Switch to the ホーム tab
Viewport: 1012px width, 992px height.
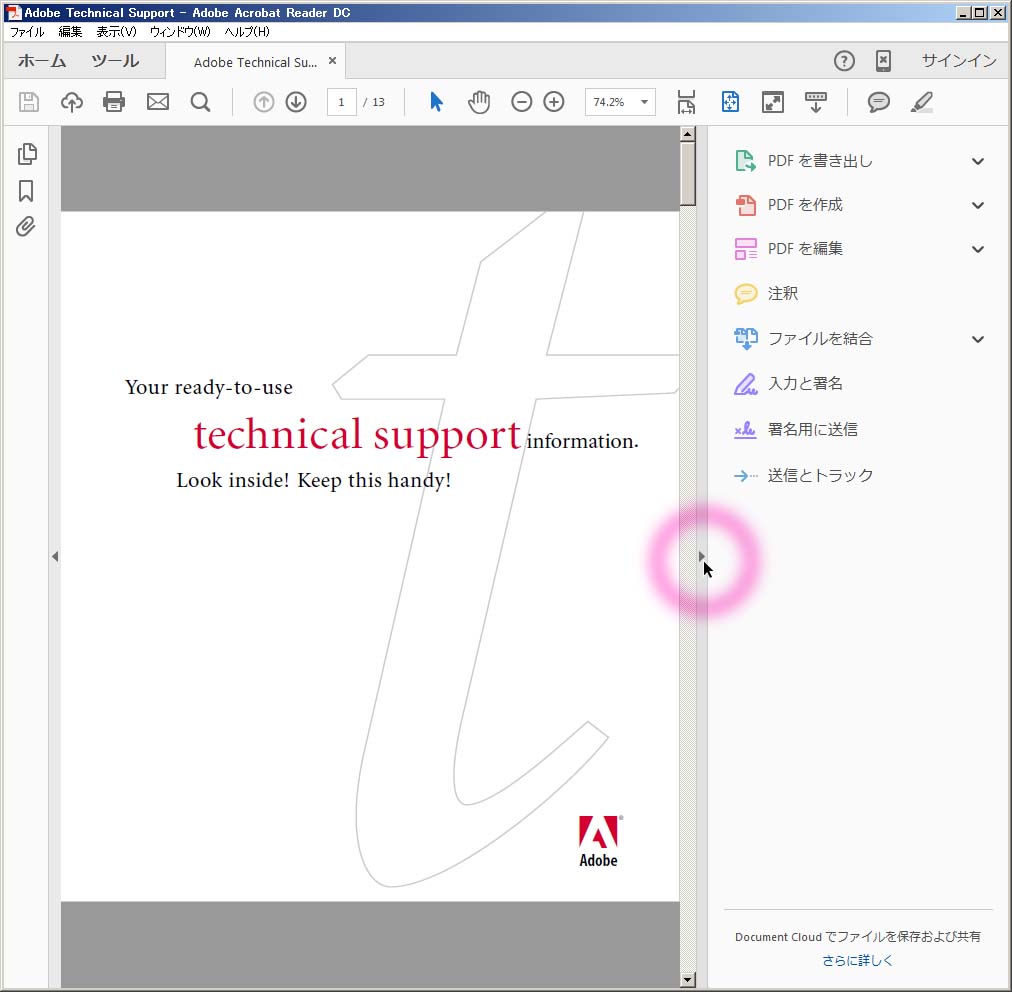pyautogui.click(x=42, y=61)
